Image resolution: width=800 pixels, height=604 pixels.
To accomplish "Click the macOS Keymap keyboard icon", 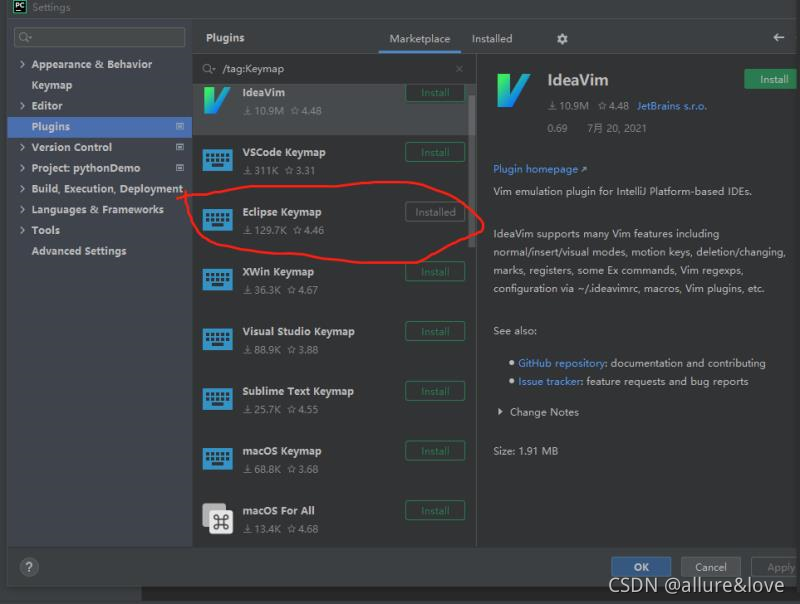I will coord(217,459).
